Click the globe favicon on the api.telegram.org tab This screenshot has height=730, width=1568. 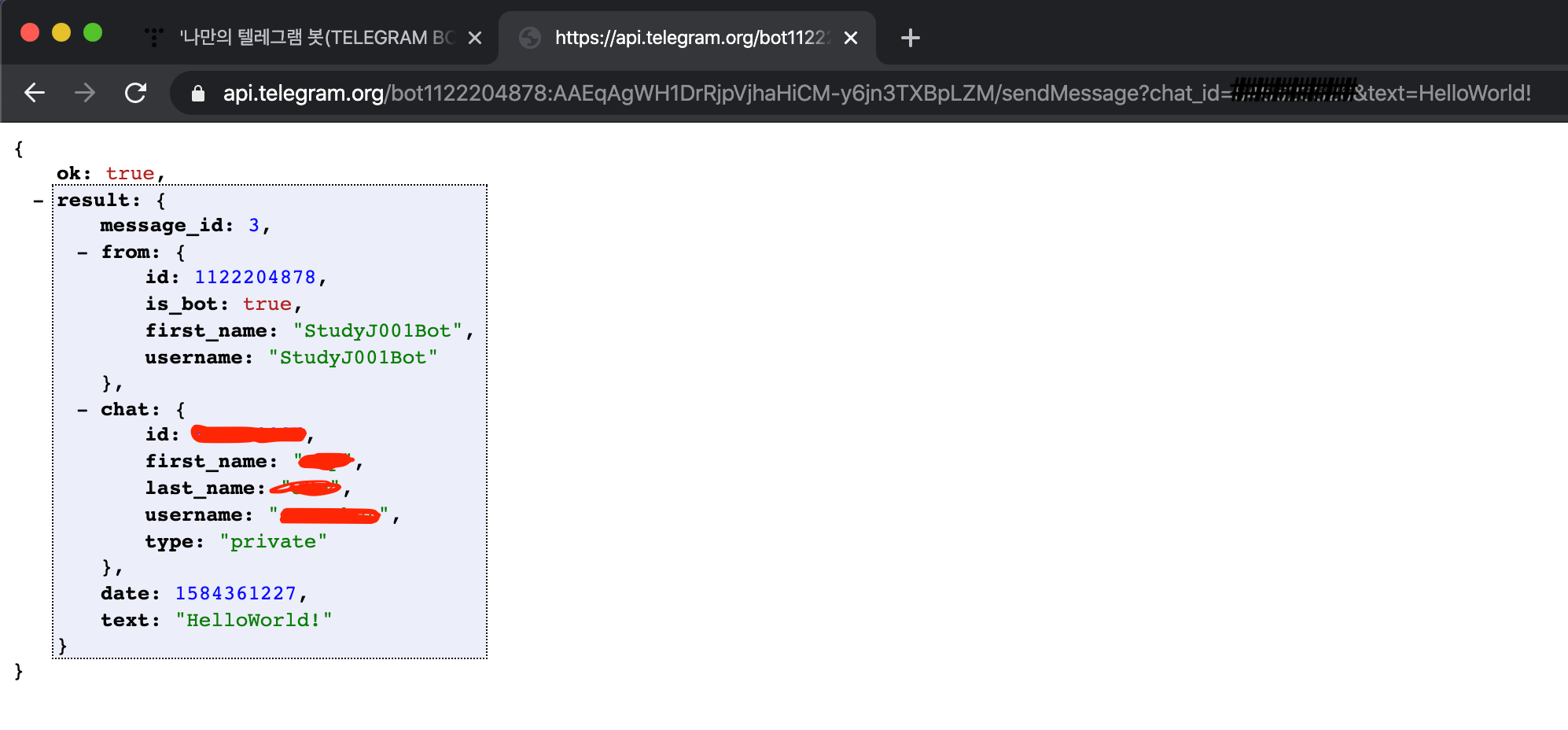pyautogui.click(x=530, y=38)
